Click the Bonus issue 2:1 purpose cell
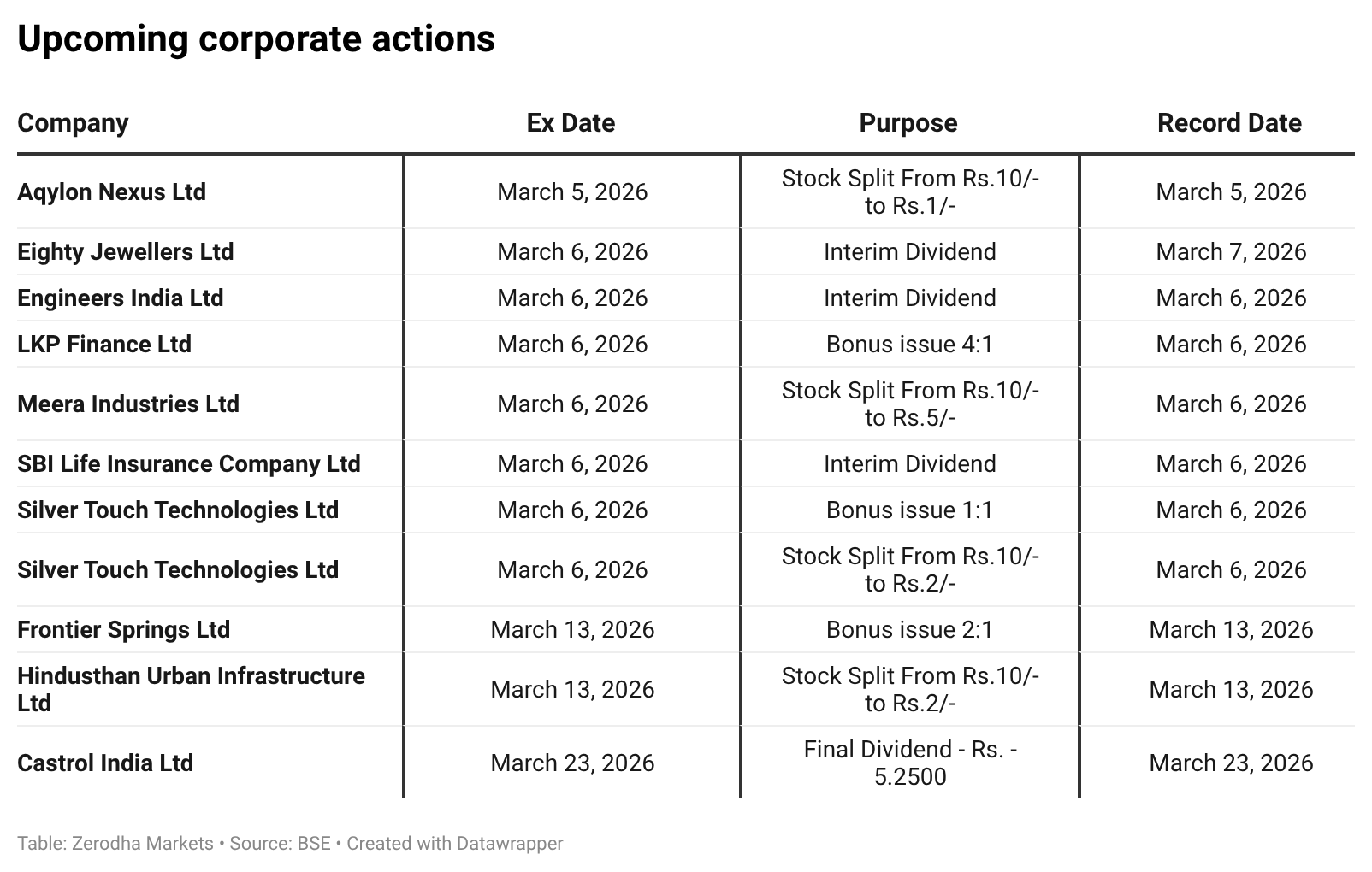 tap(909, 629)
